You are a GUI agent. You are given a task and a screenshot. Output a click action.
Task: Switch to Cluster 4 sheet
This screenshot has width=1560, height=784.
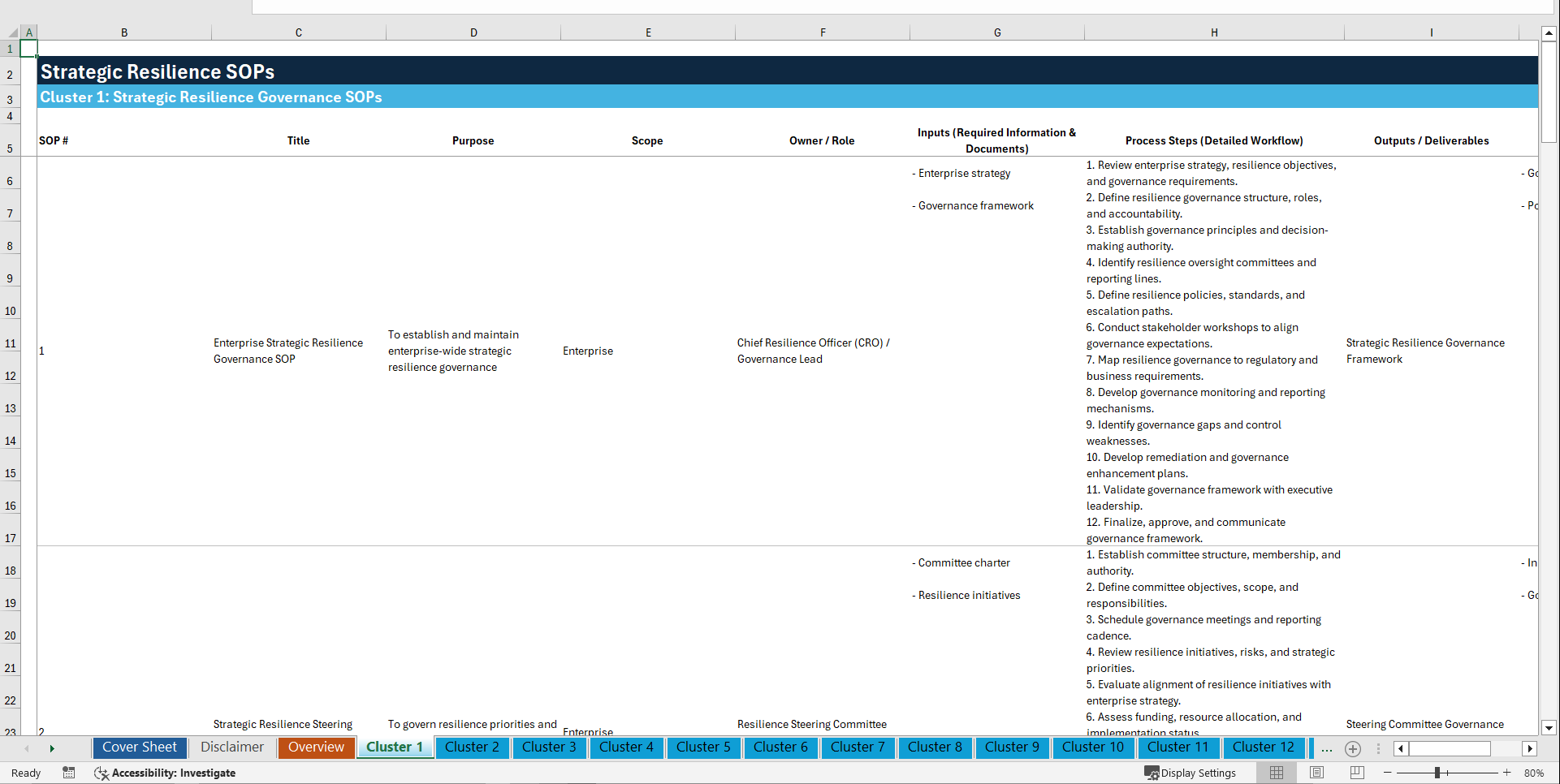click(x=626, y=747)
